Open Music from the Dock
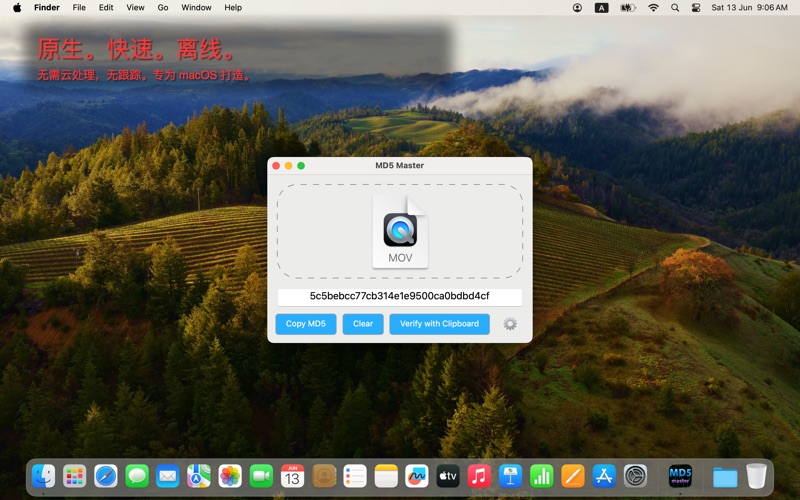Viewport: 800px width, 500px height. click(x=479, y=476)
